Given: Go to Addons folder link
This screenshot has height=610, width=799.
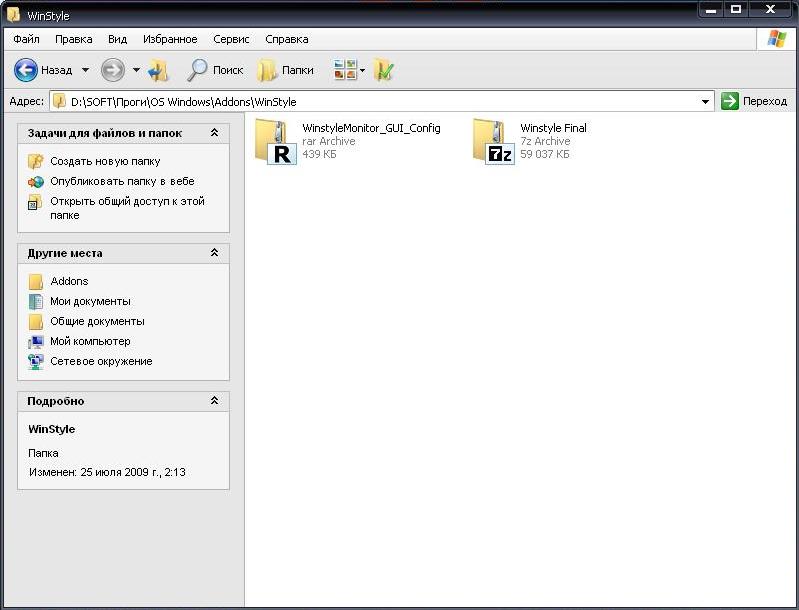Looking at the screenshot, I should [x=69, y=281].
